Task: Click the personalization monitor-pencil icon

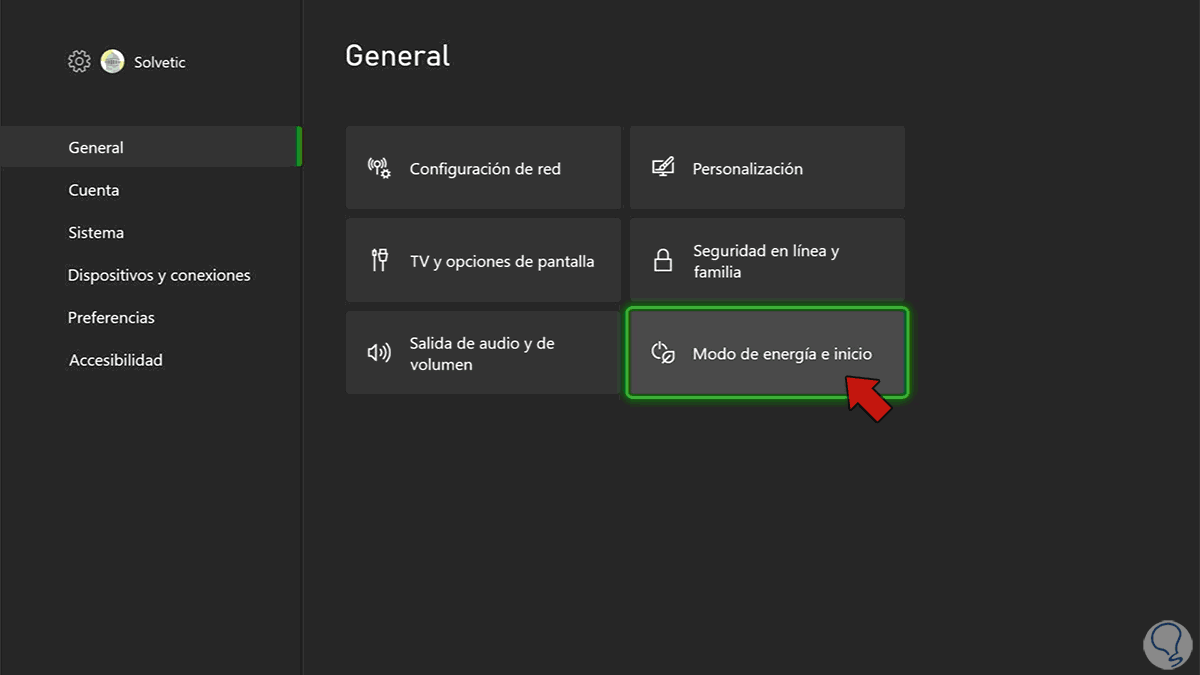Action: (662, 168)
